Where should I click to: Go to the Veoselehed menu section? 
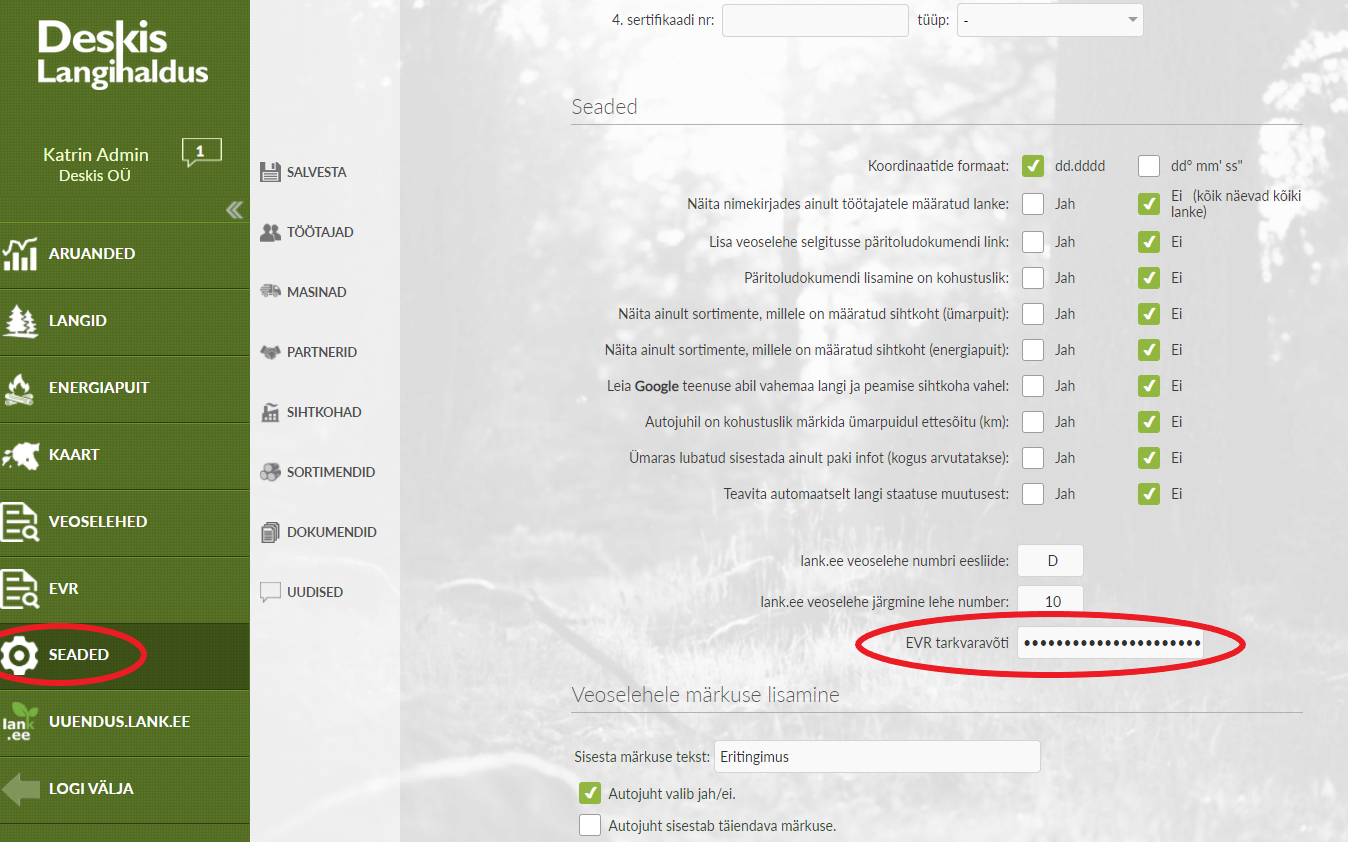[124, 522]
